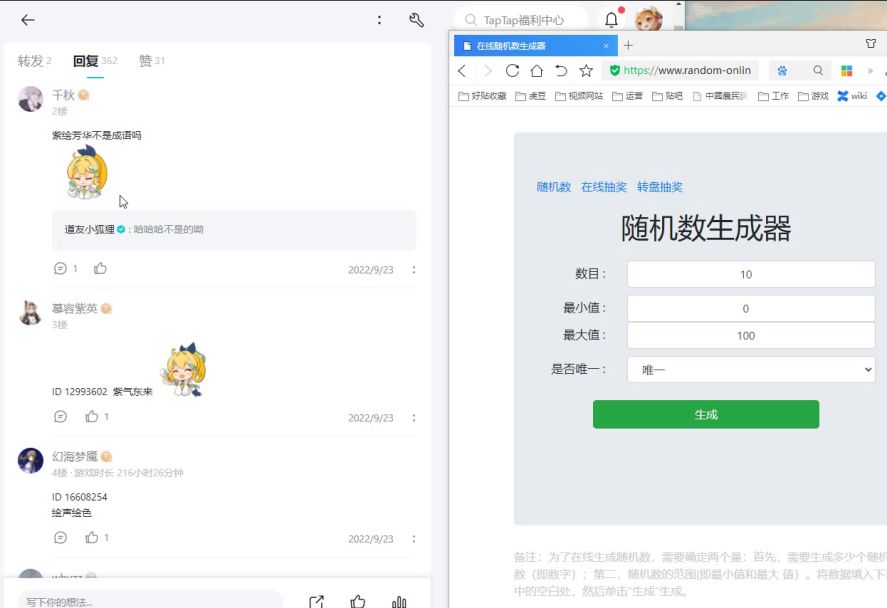Screen dimensions: 887x608
Task: Switch to the 转发 tab
Action: (33, 61)
